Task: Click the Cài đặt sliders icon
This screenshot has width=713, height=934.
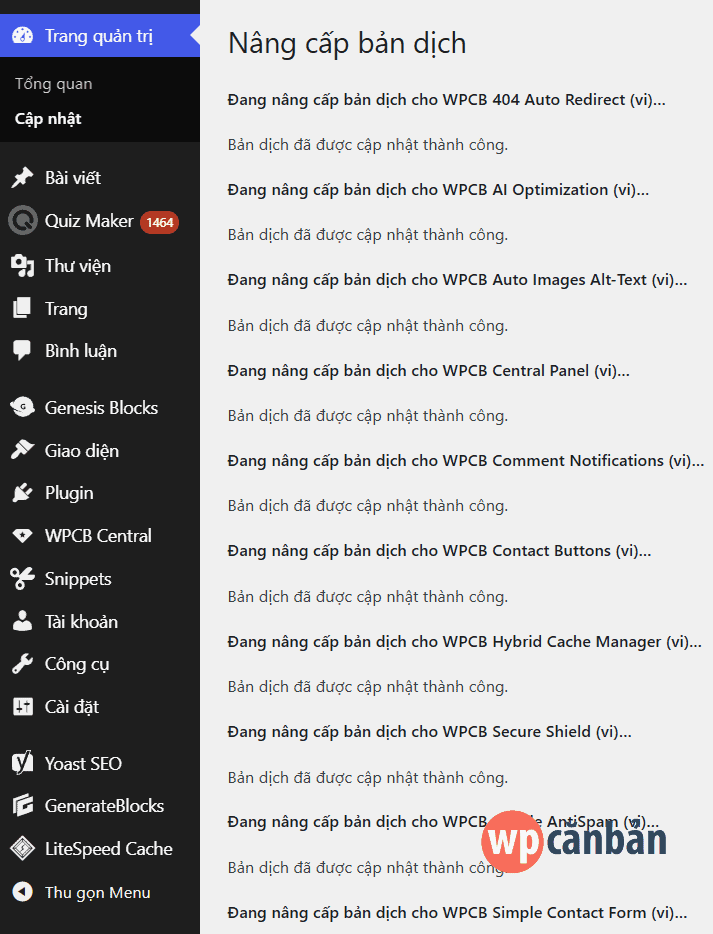Action: [23, 706]
